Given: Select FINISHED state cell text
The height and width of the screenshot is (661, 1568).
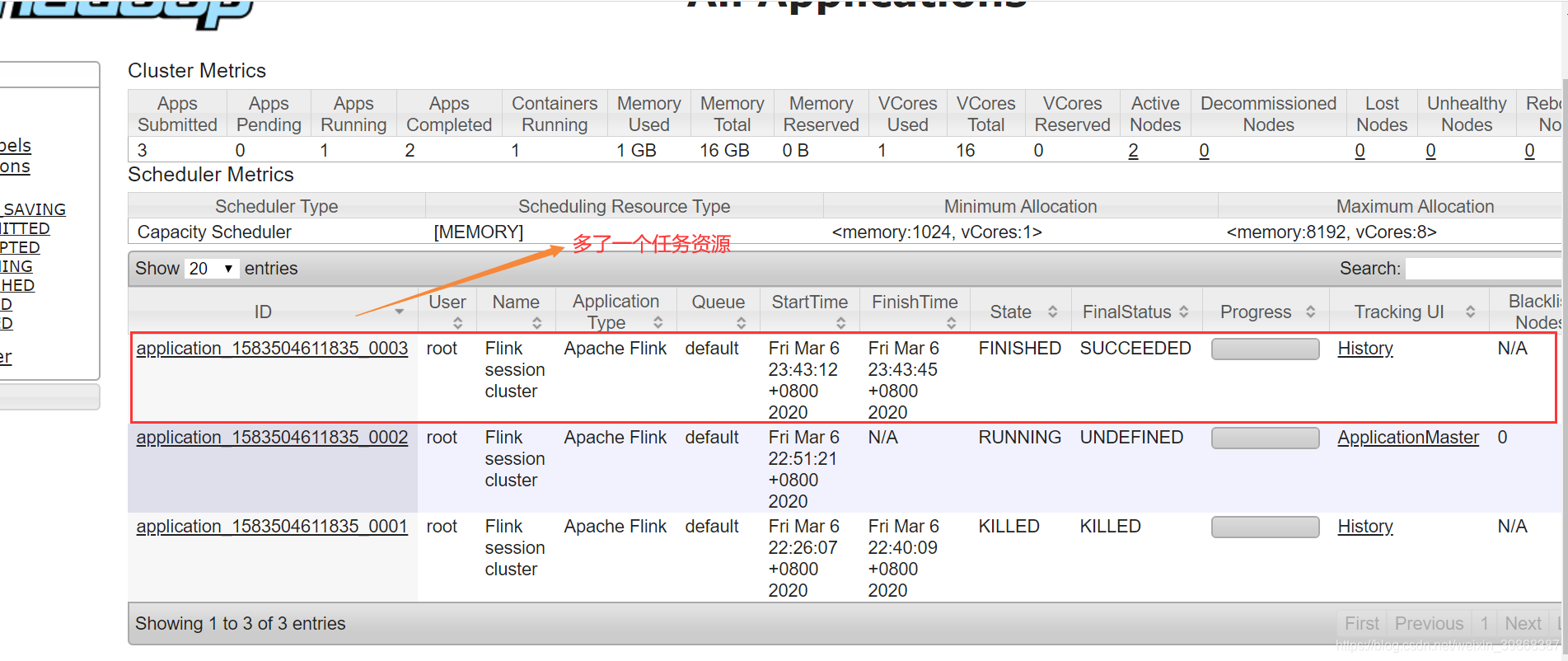Looking at the screenshot, I should (1019, 349).
